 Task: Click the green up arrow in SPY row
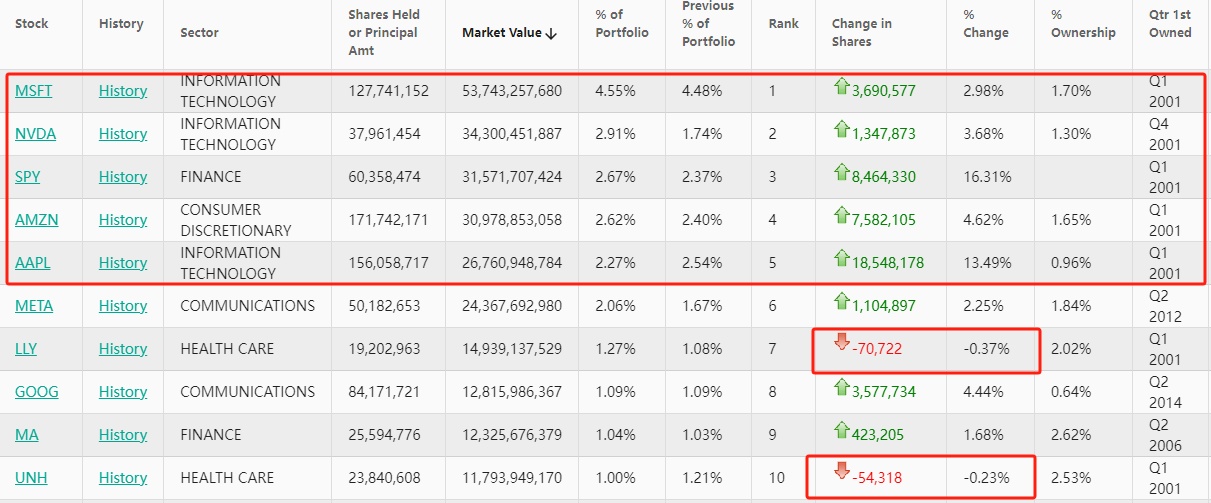click(x=841, y=174)
